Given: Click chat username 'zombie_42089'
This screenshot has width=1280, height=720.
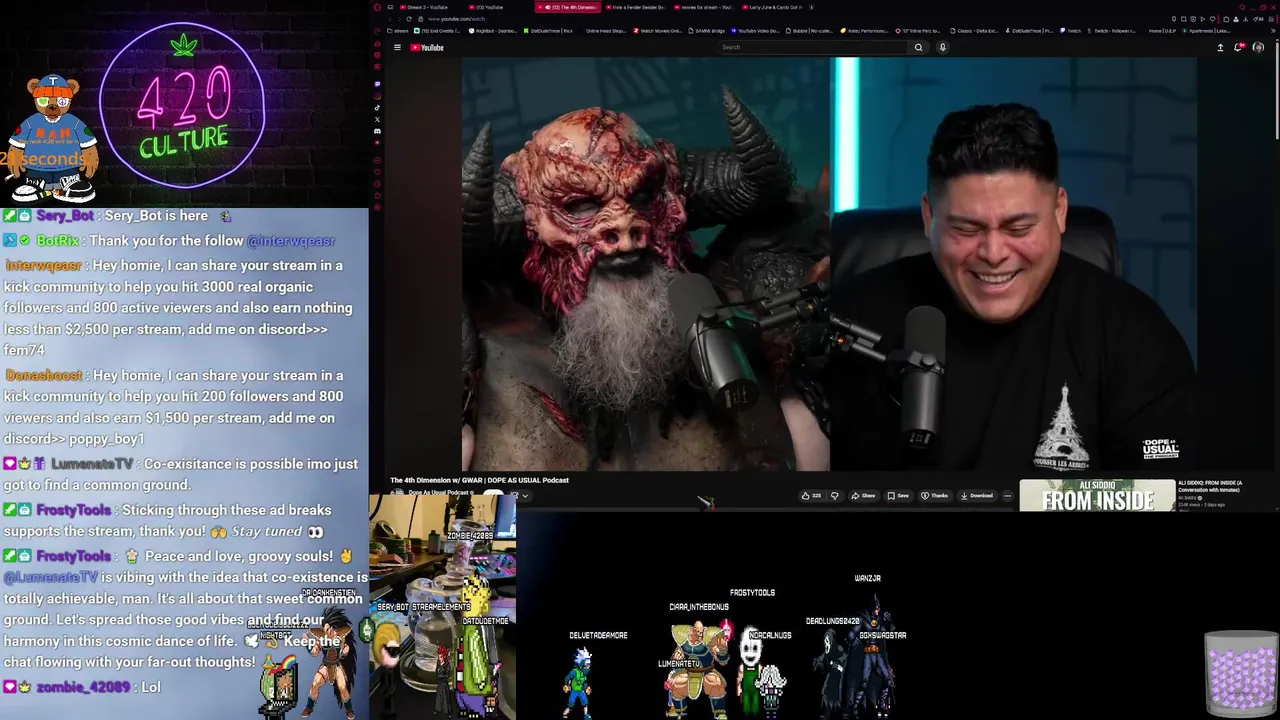Looking at the screenshot, I should 84,687.
